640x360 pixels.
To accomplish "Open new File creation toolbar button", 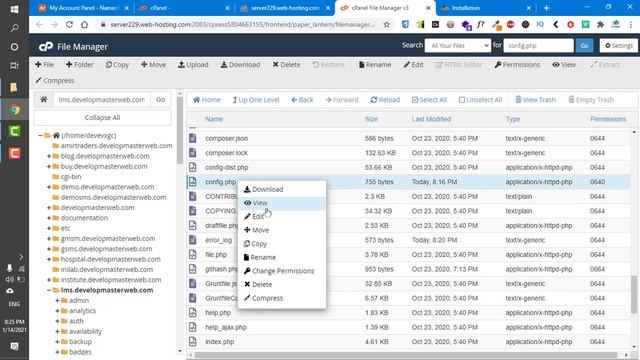I will [x=44, y=64].
